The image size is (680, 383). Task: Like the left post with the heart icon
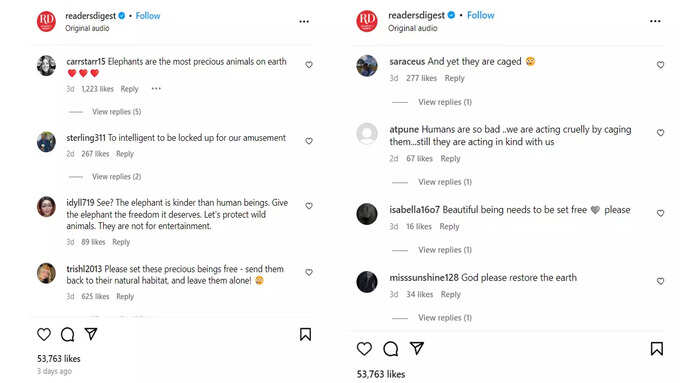pos(44,334)
